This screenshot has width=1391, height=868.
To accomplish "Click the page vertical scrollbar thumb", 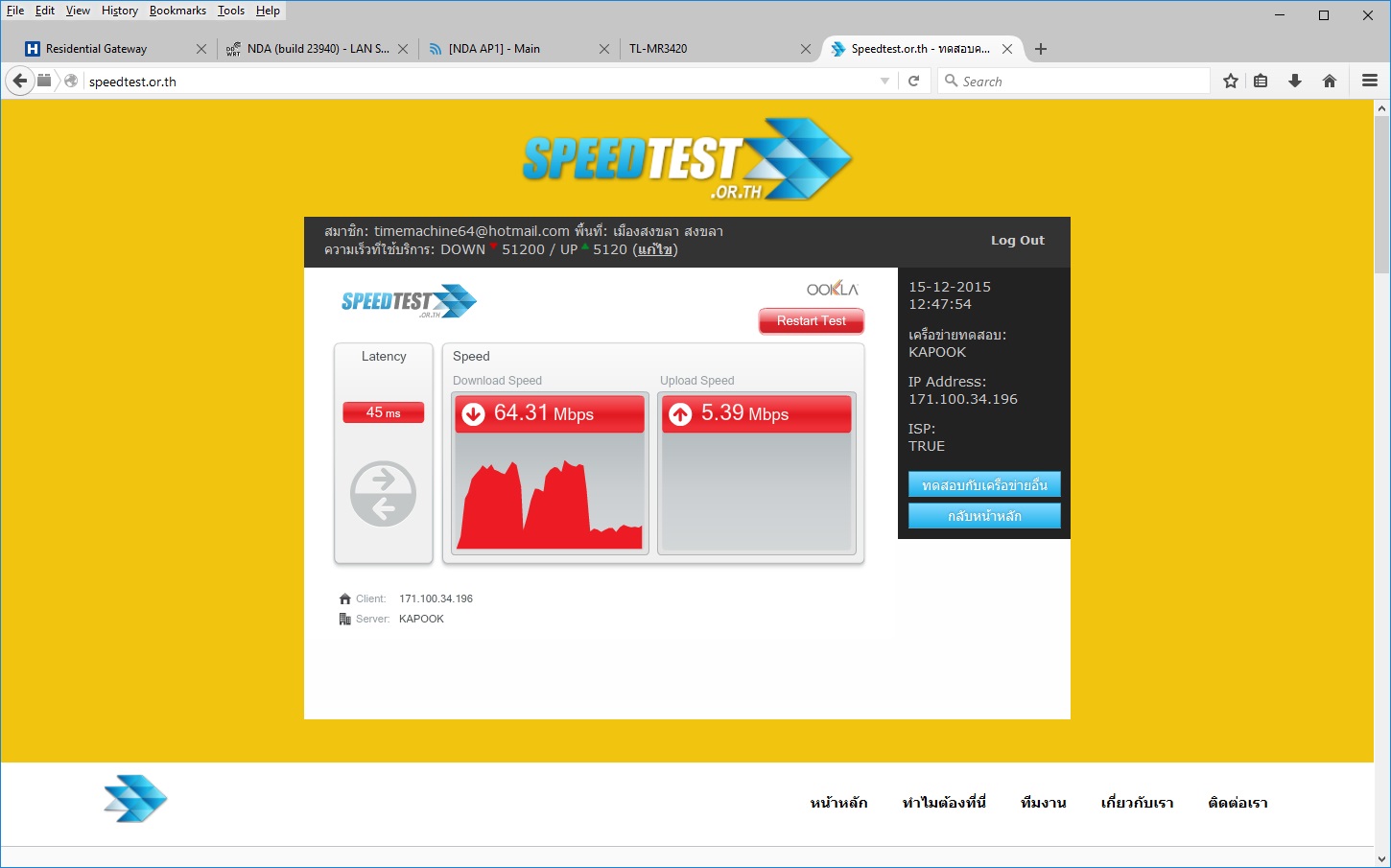I will point(1382,196).
